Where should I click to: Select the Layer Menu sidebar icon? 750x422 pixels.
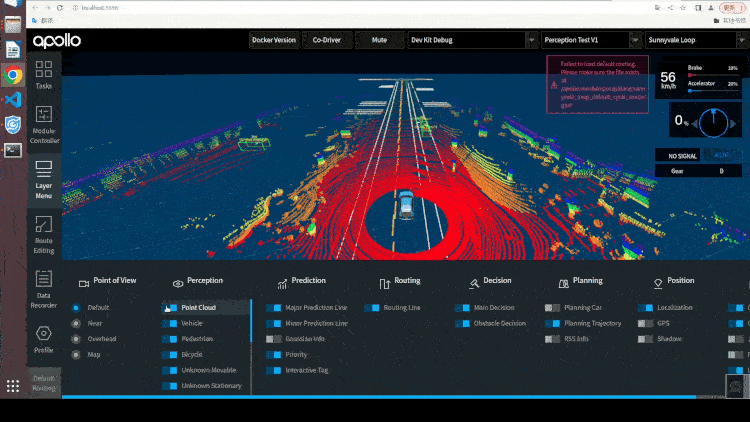[x=44, y=180]
